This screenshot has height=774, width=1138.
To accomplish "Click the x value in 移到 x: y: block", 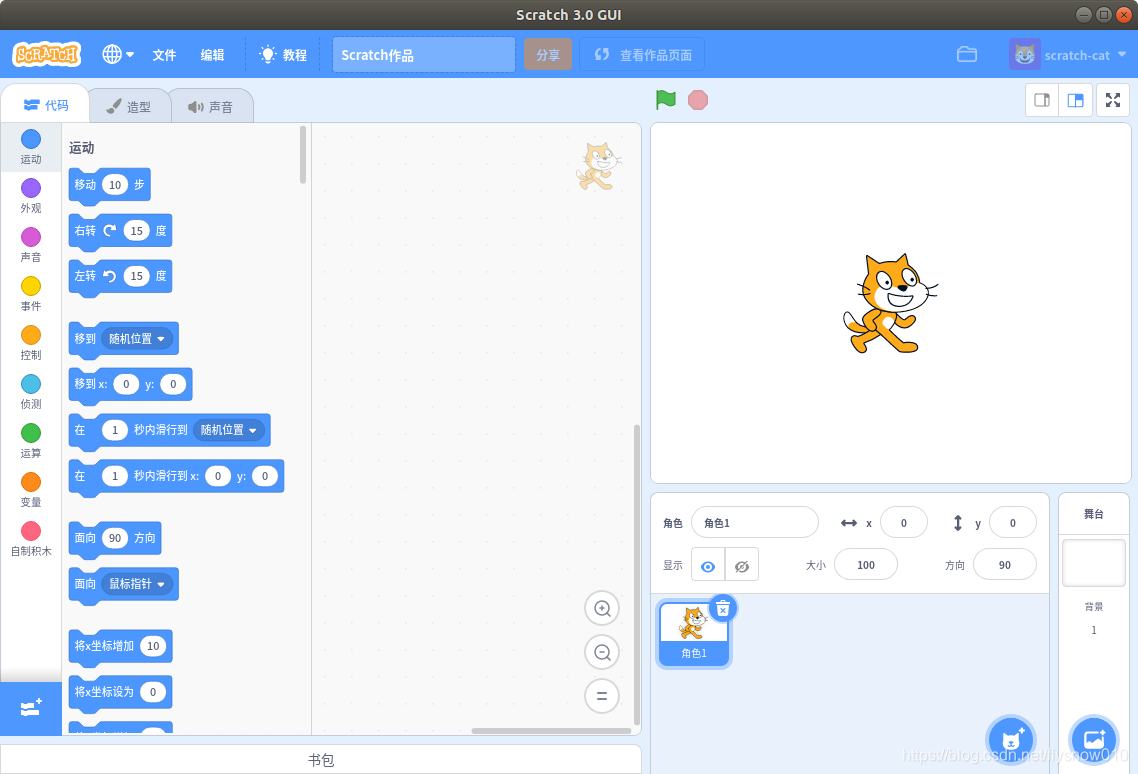I will click(x=126, y=384).
